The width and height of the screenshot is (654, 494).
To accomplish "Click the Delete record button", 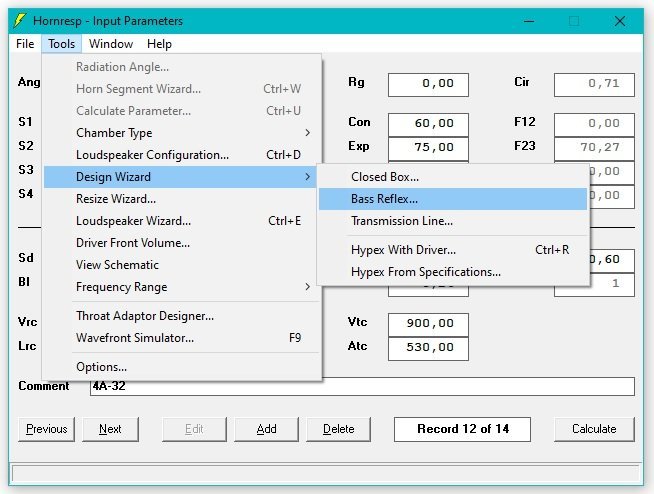I will point(338,429).
